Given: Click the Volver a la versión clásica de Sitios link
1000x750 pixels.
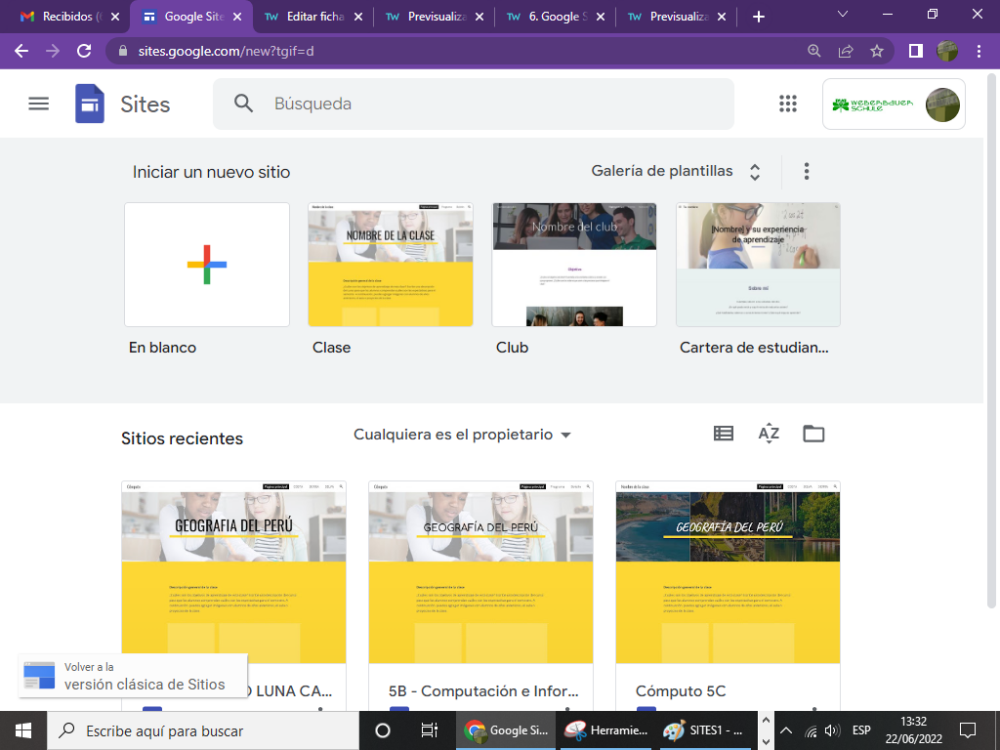Looking at the screenshot, I should (133, 676).
